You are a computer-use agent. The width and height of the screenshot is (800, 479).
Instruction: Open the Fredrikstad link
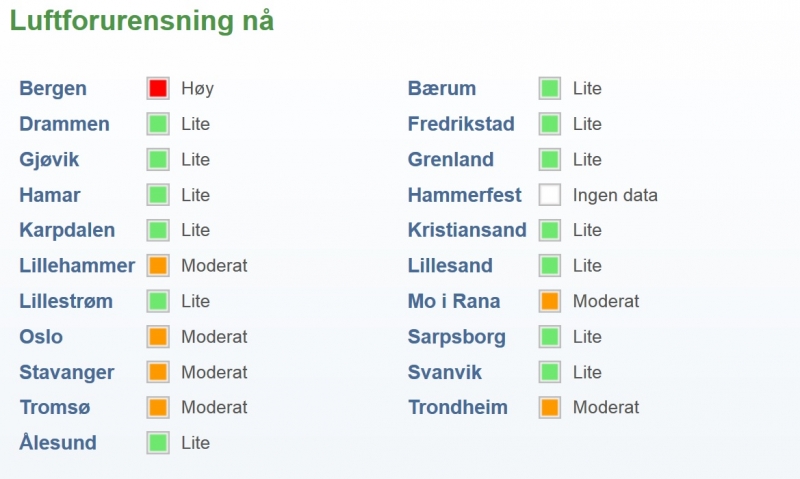(461, 124)
